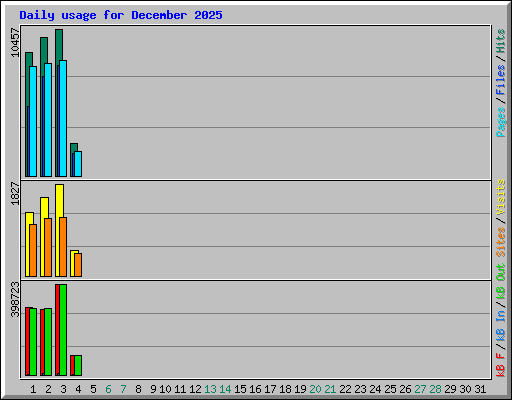
Task: Click day label 31 on the x-axis
Action: coord(480,389)
